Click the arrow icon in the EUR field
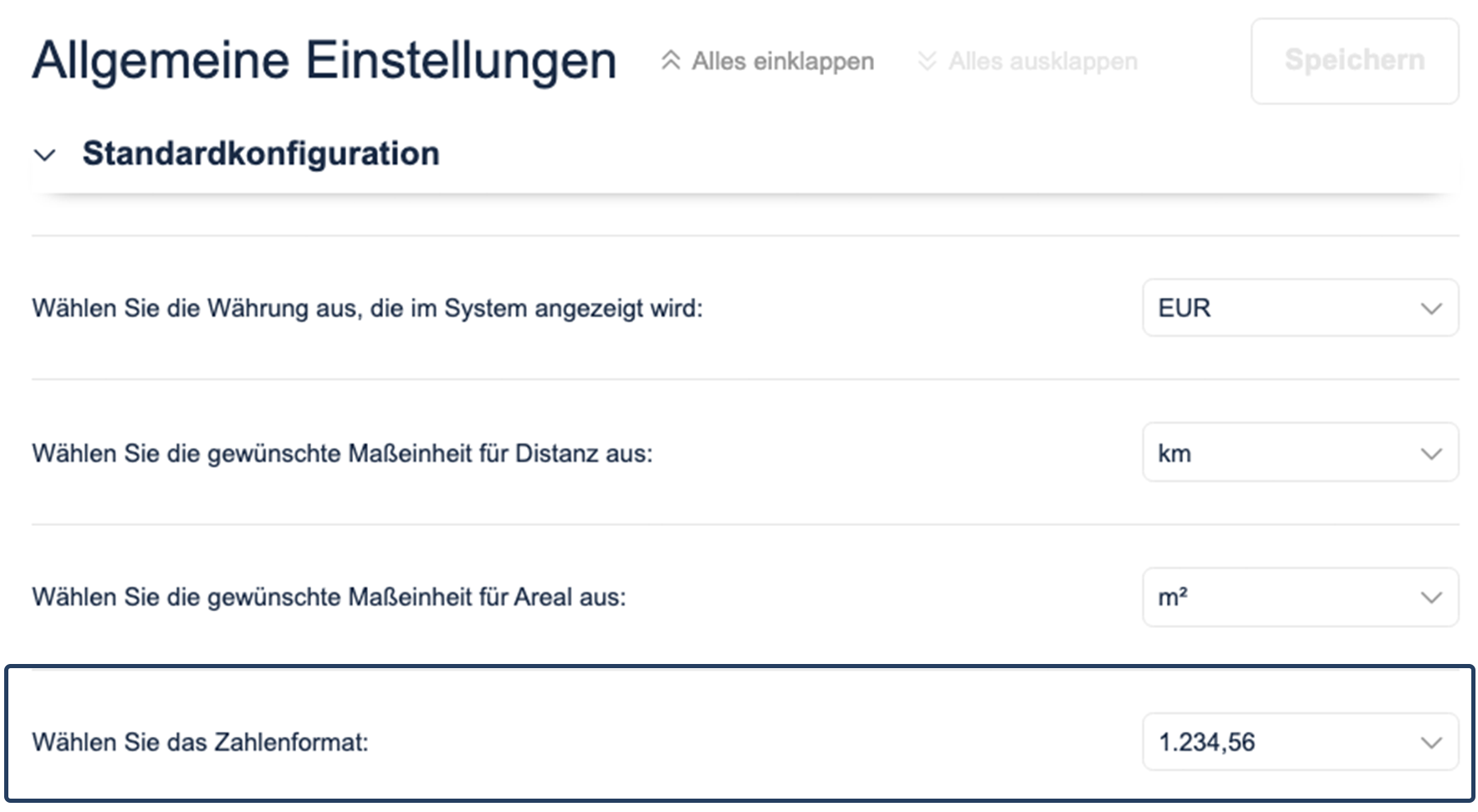 (1431, 309)
